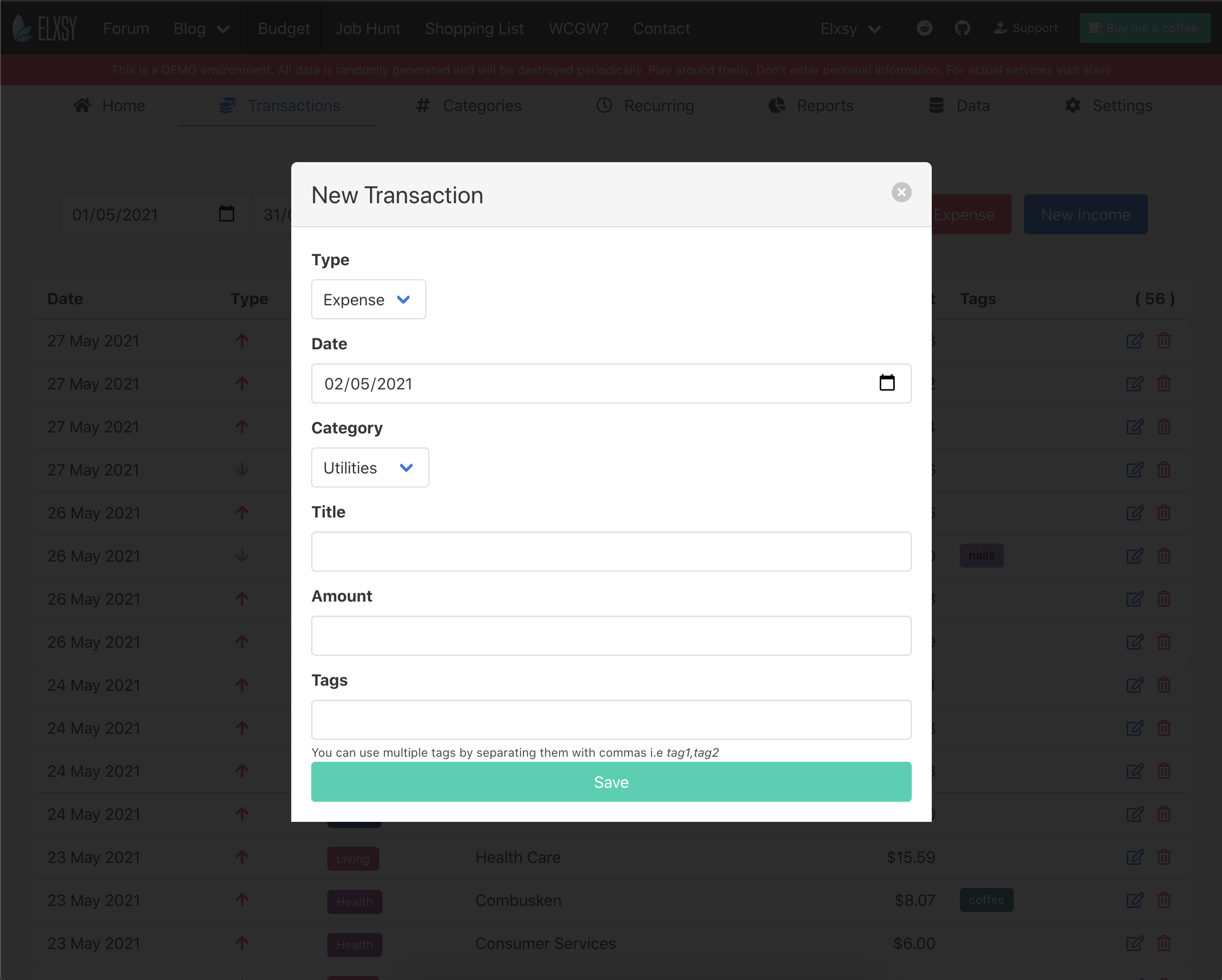Click the GitHub icon in the navbar
The image size is (1222, 980).
tap(962, 28)
